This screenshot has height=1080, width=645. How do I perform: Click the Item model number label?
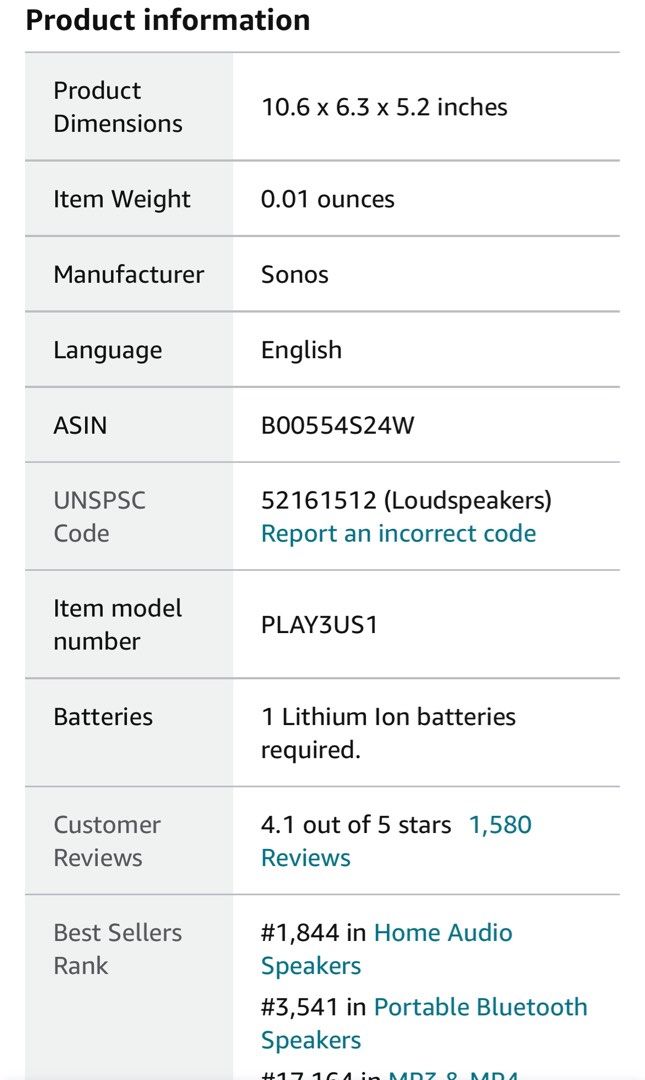[x=118, y=625]
